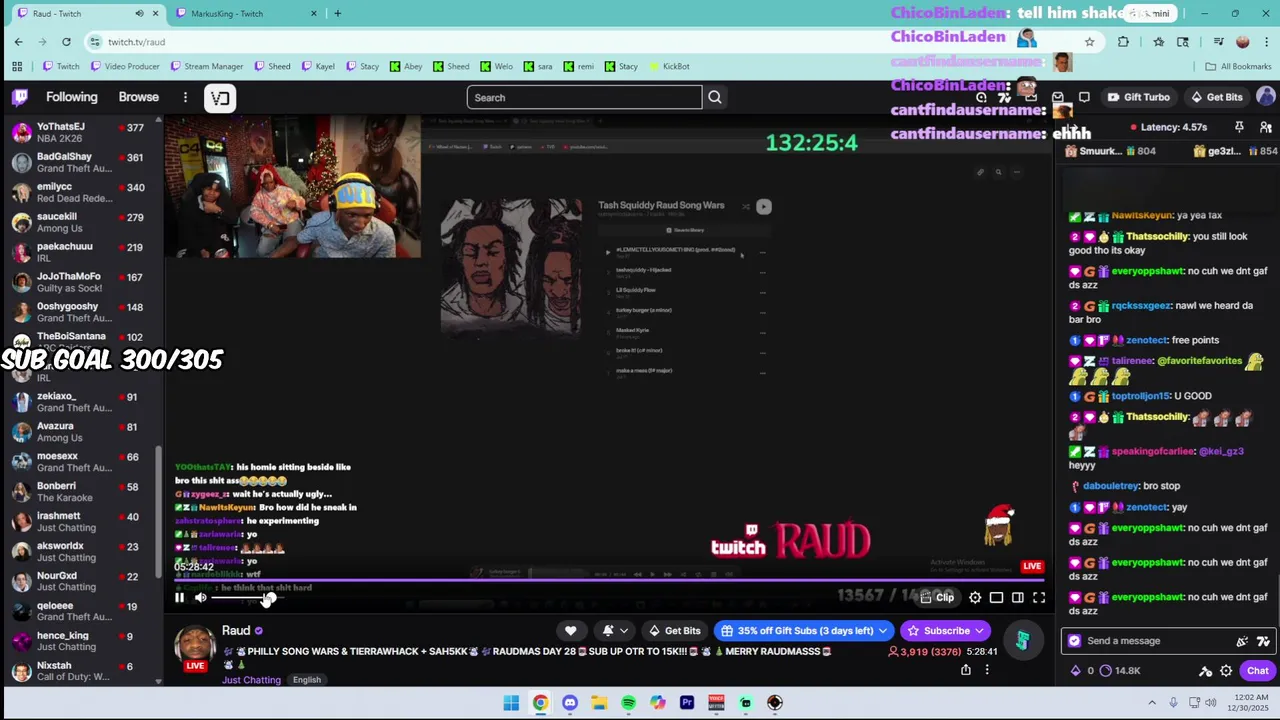This screenshot has height=720, width=1280.
Task: Mute the stream volume speaker icon
Action: point(201,597)
